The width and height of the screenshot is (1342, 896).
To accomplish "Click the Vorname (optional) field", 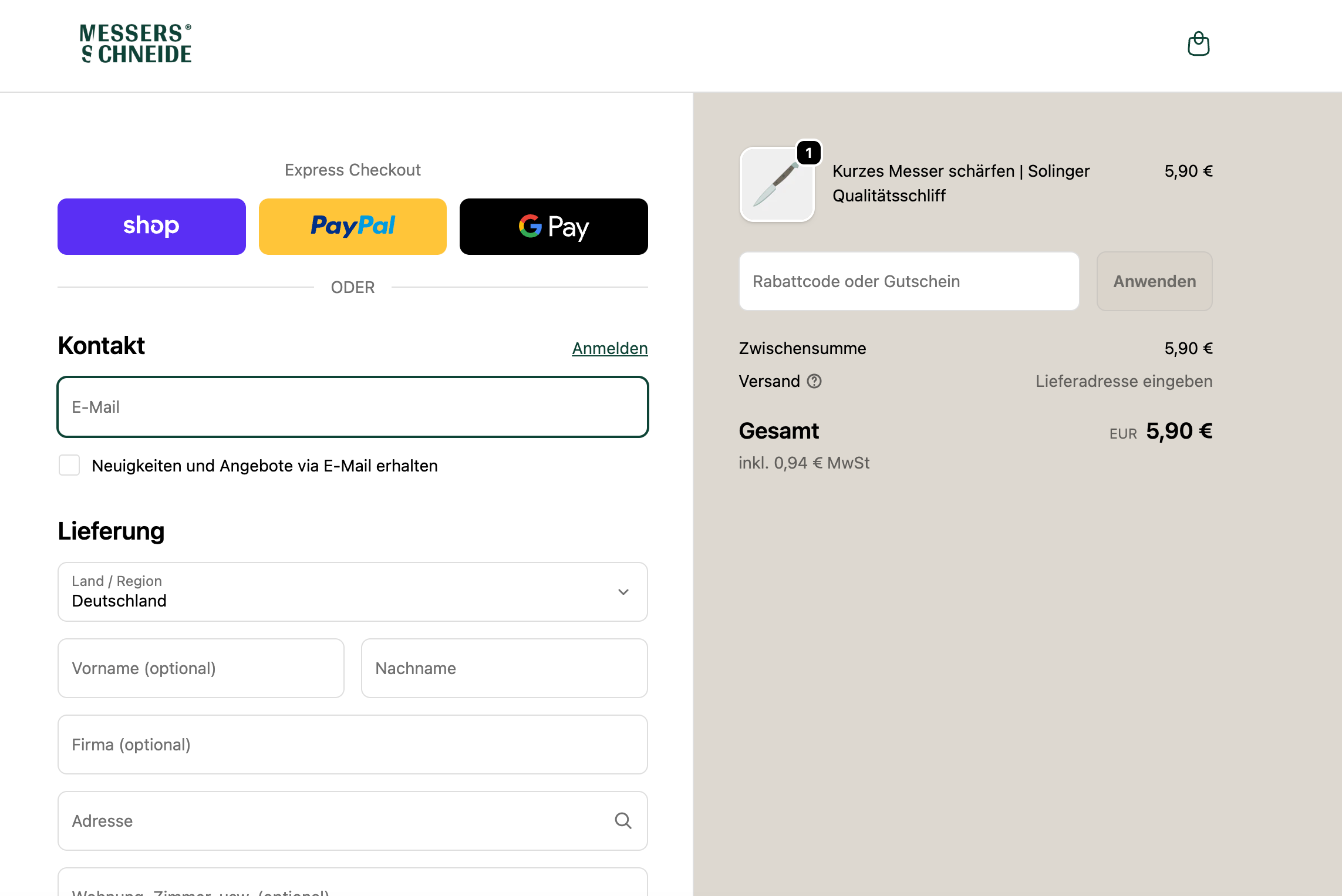I will click(201, 668).
